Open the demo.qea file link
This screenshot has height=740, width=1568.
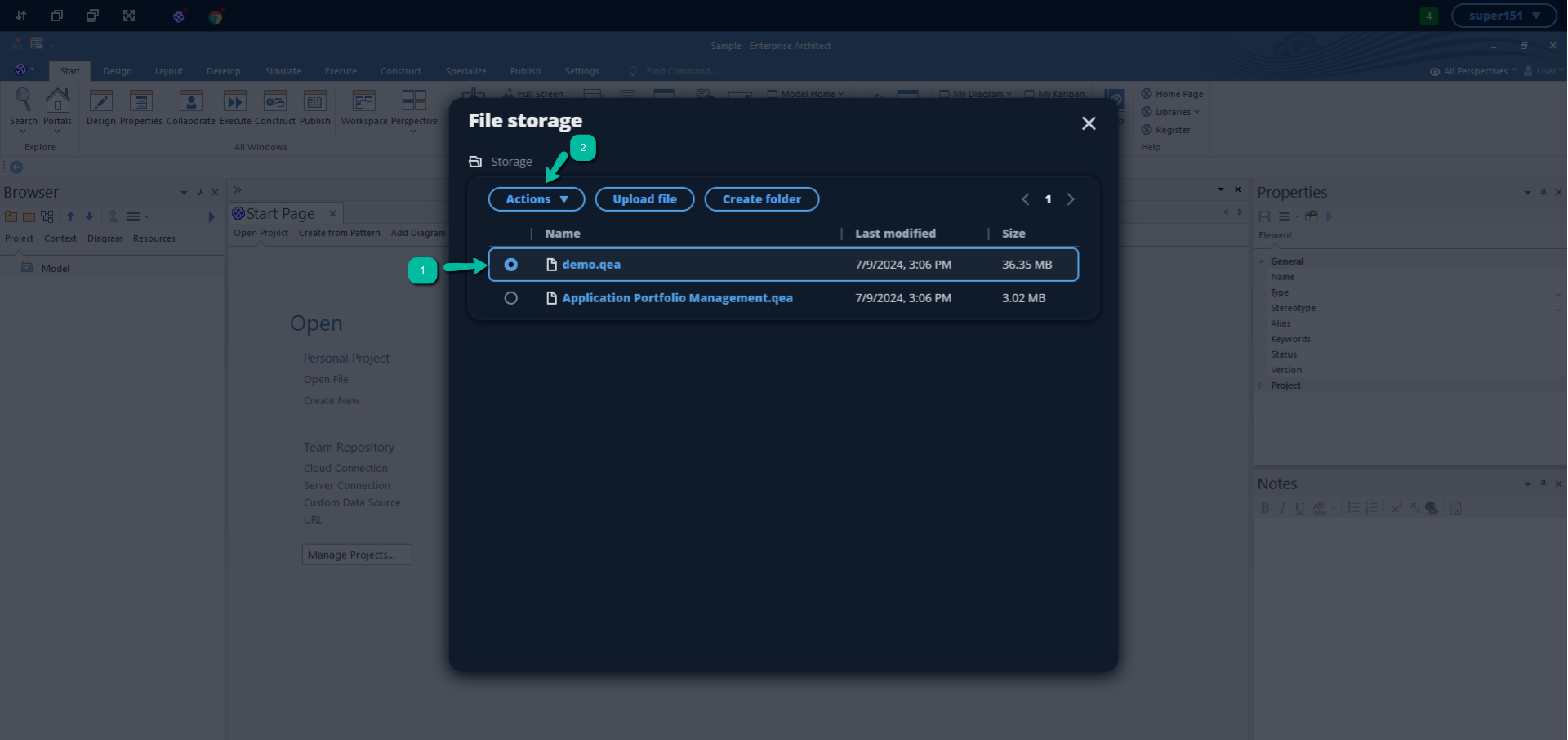(x=591, y=265)
